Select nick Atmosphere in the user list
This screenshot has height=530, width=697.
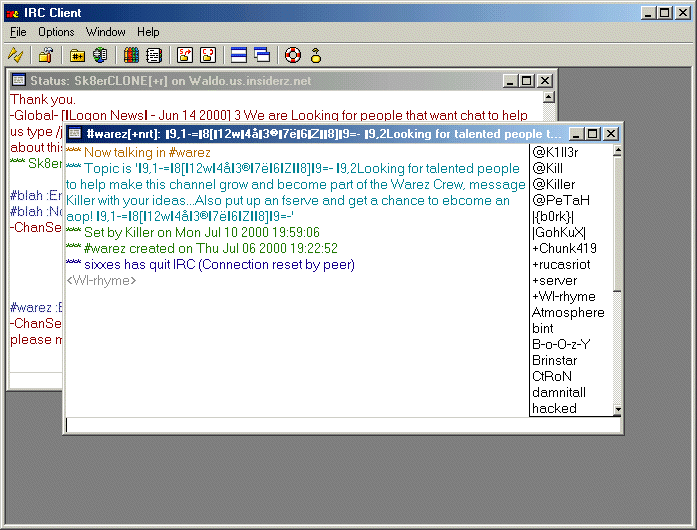[x=568, y=312]
